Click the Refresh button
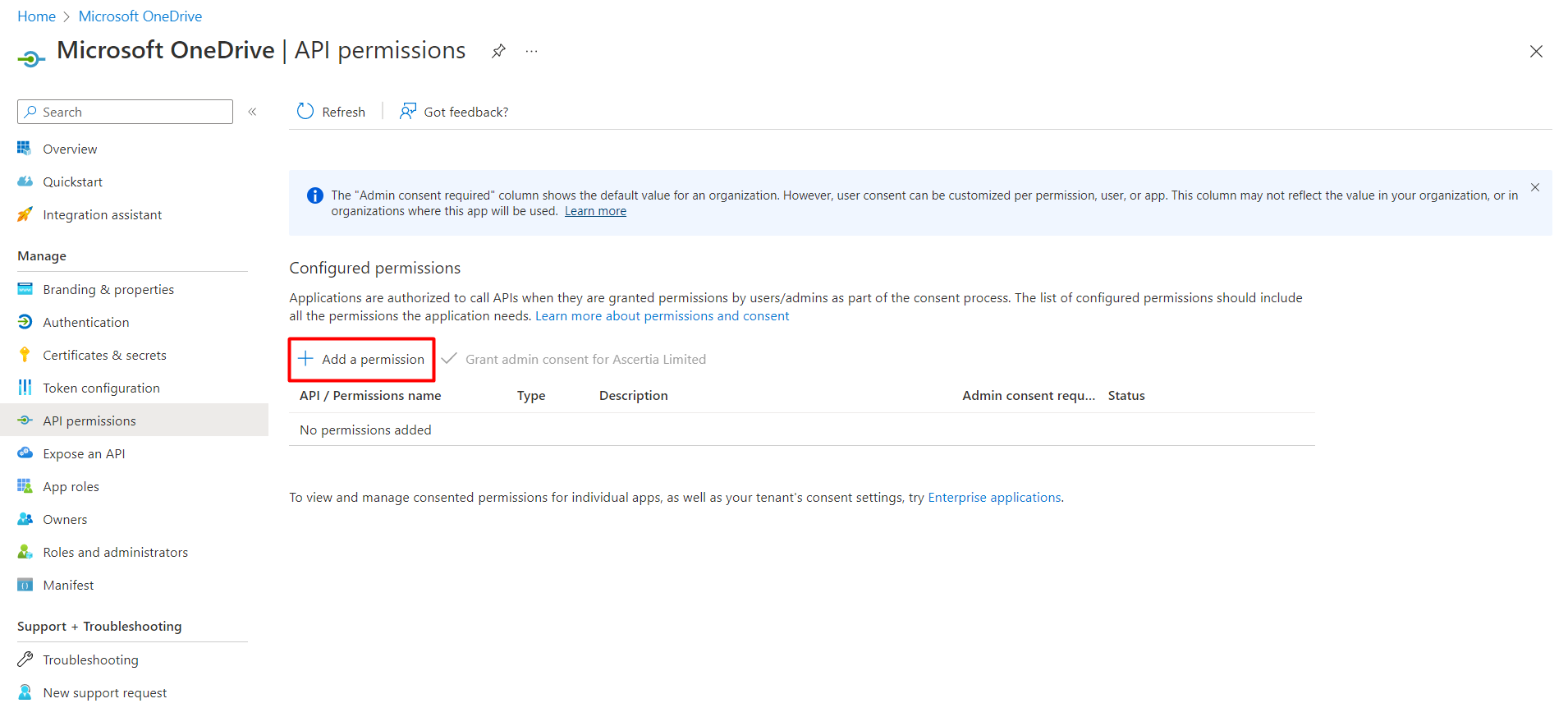The height and width of the screenshot is (717, 1568). tap(331, 112)
